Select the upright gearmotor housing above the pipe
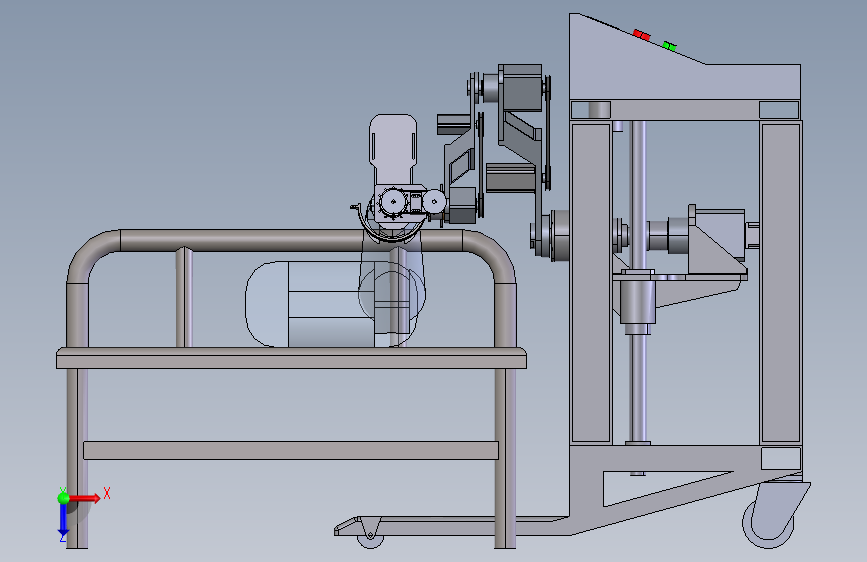 tap(393, 149)
